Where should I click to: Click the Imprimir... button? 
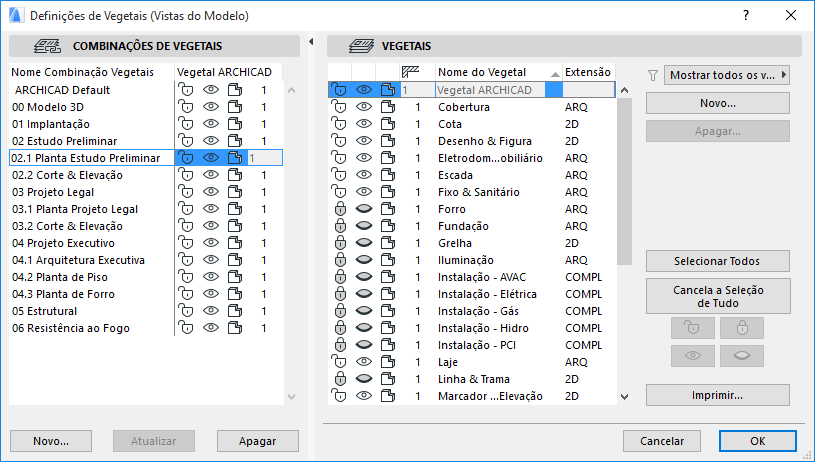718,395
